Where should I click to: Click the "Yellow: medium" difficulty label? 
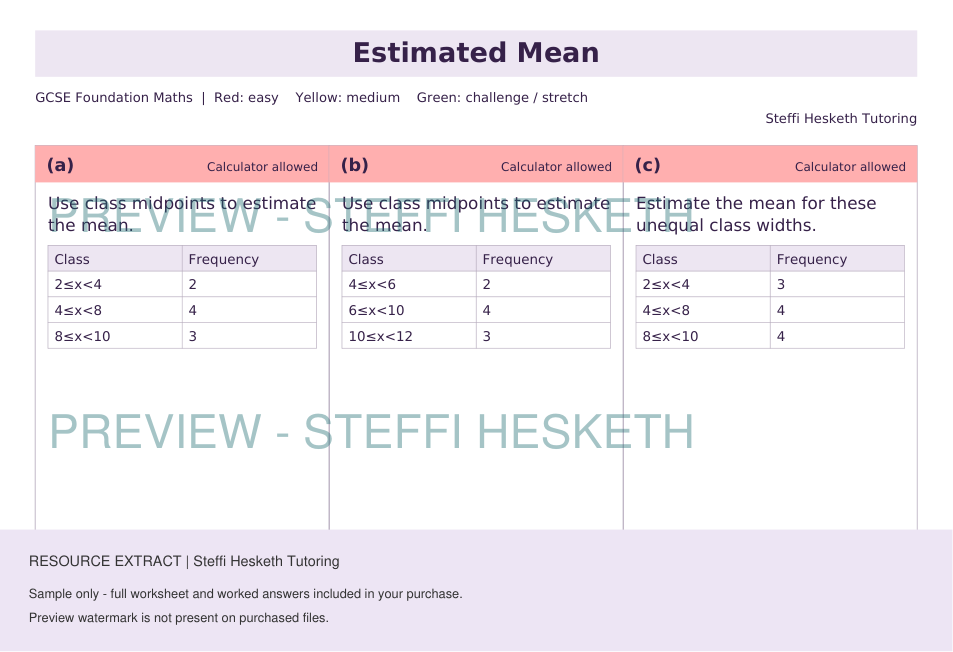click(348, 98)
